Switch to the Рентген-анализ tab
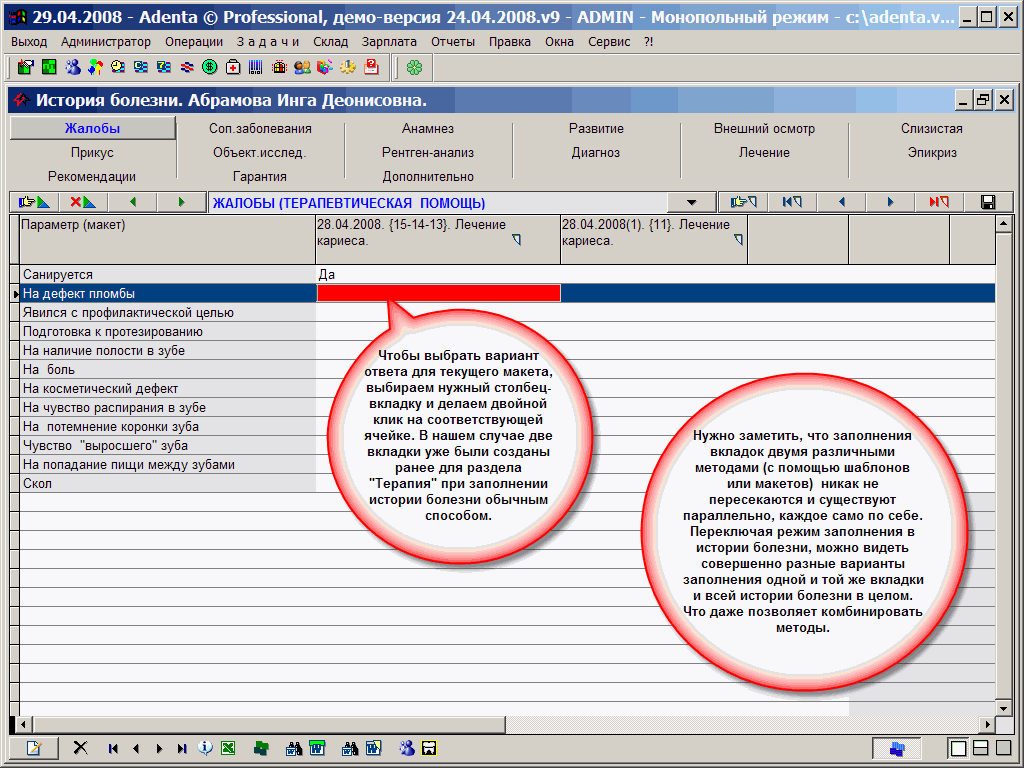The height and width of the screenshot is (768, 1024). tap(428, 153)
